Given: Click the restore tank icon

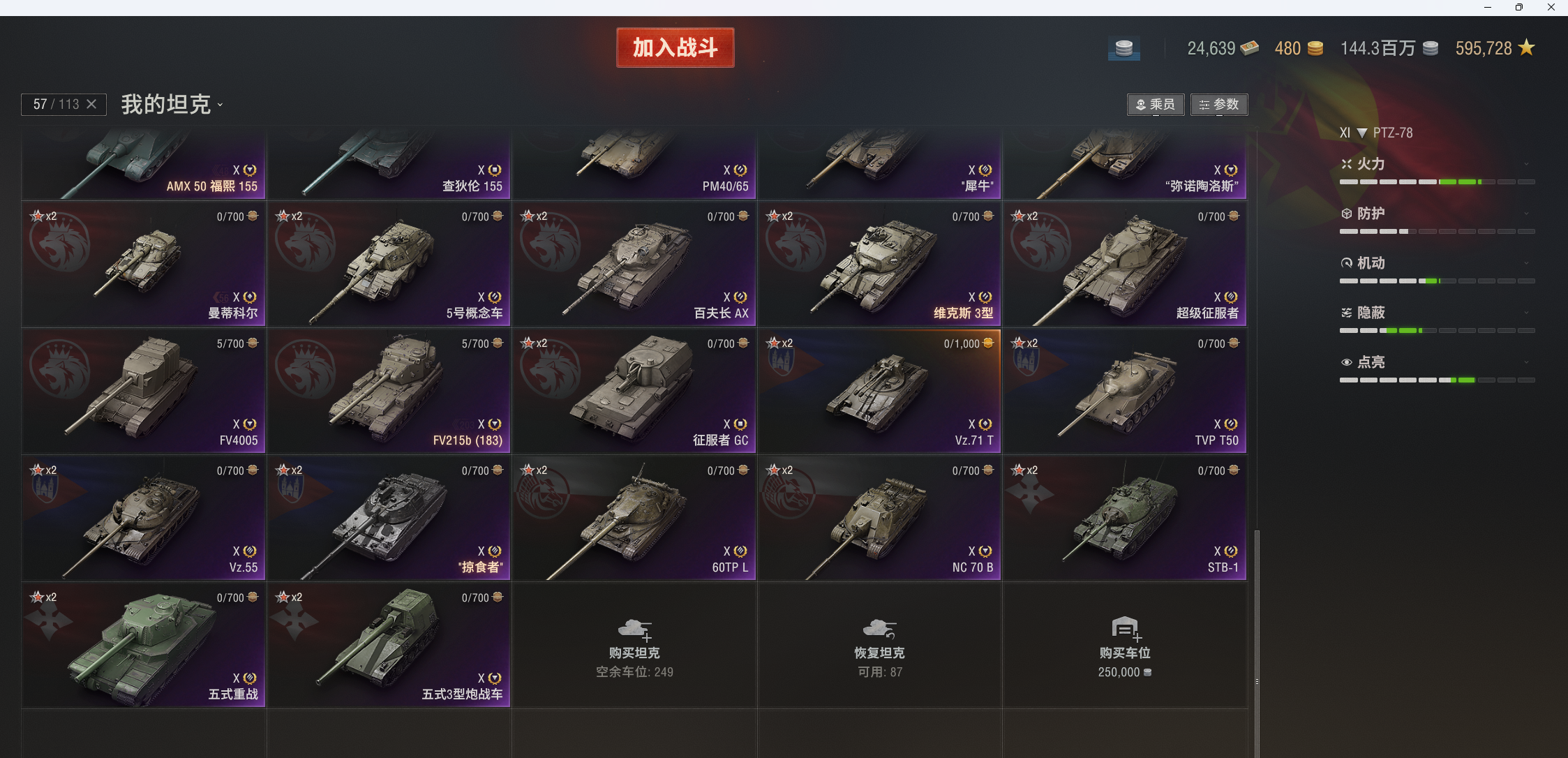Looking at the screenshot, I should coord(879,629).
